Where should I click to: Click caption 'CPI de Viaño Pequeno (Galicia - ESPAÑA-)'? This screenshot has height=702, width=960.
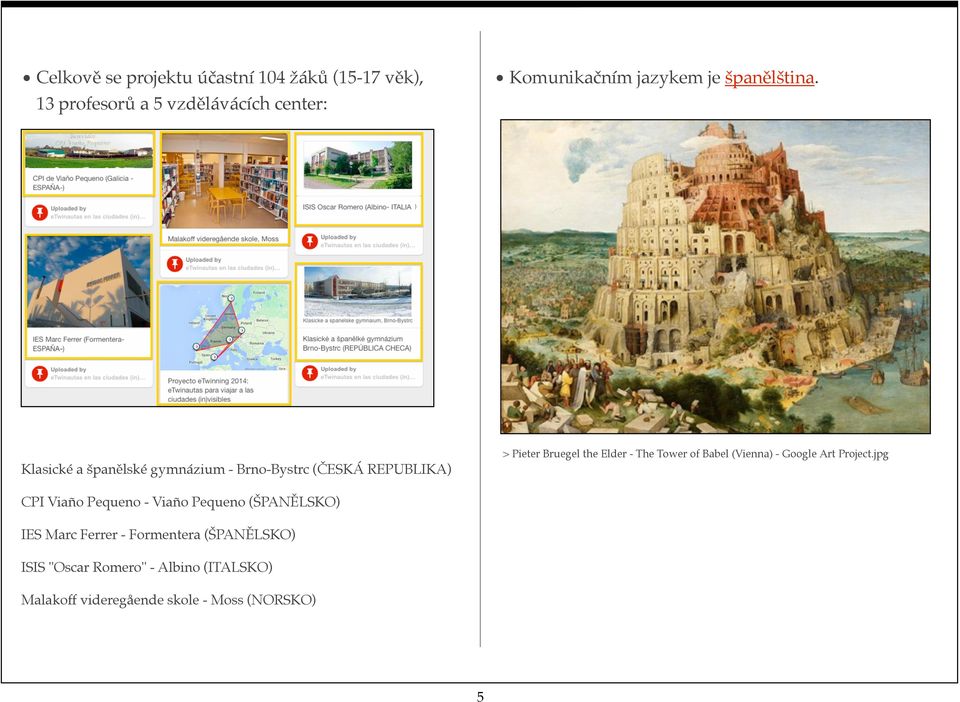(x=83, y=183)
